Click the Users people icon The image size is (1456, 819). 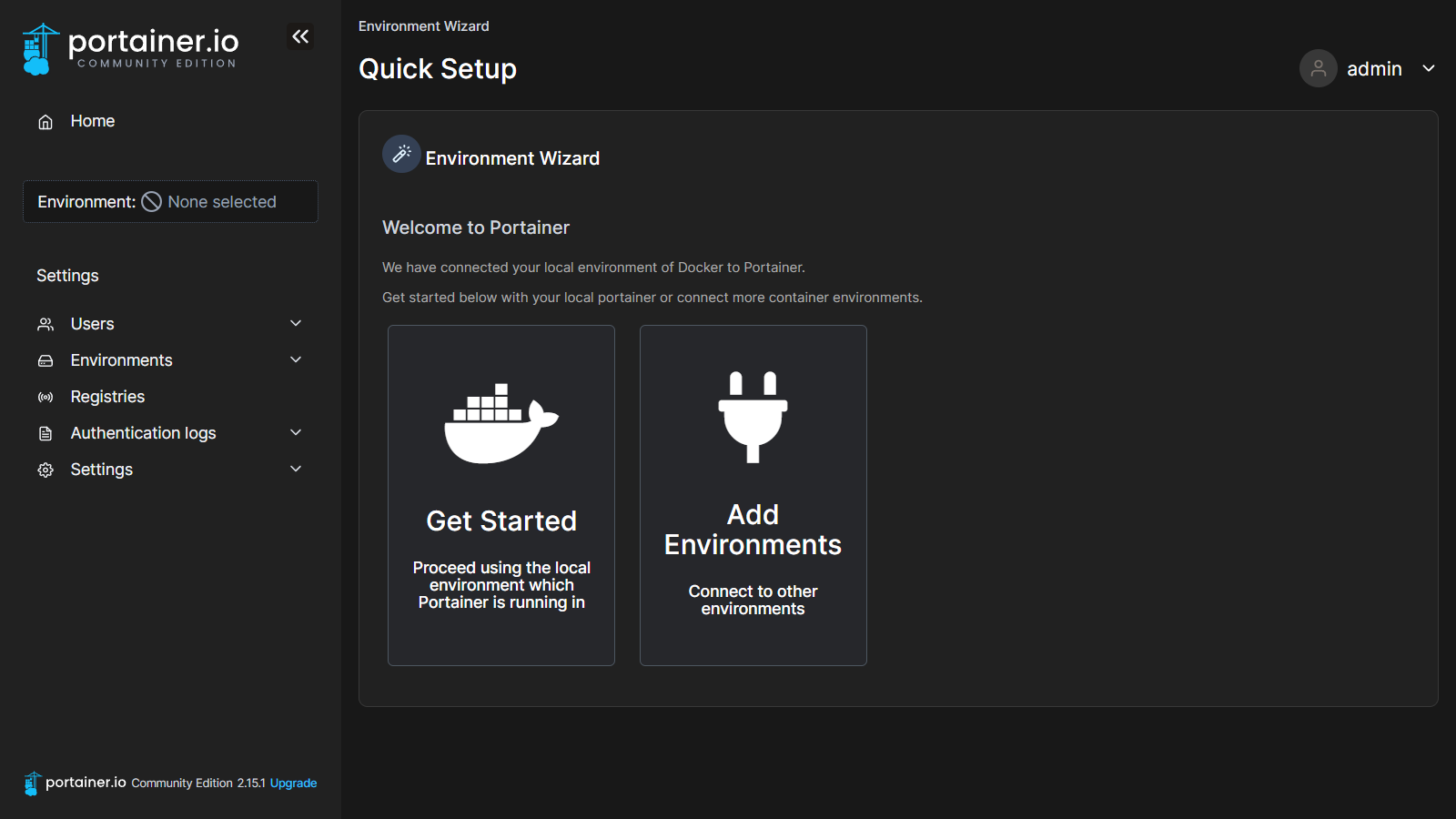pyautogui.click(x=45, y=324)
